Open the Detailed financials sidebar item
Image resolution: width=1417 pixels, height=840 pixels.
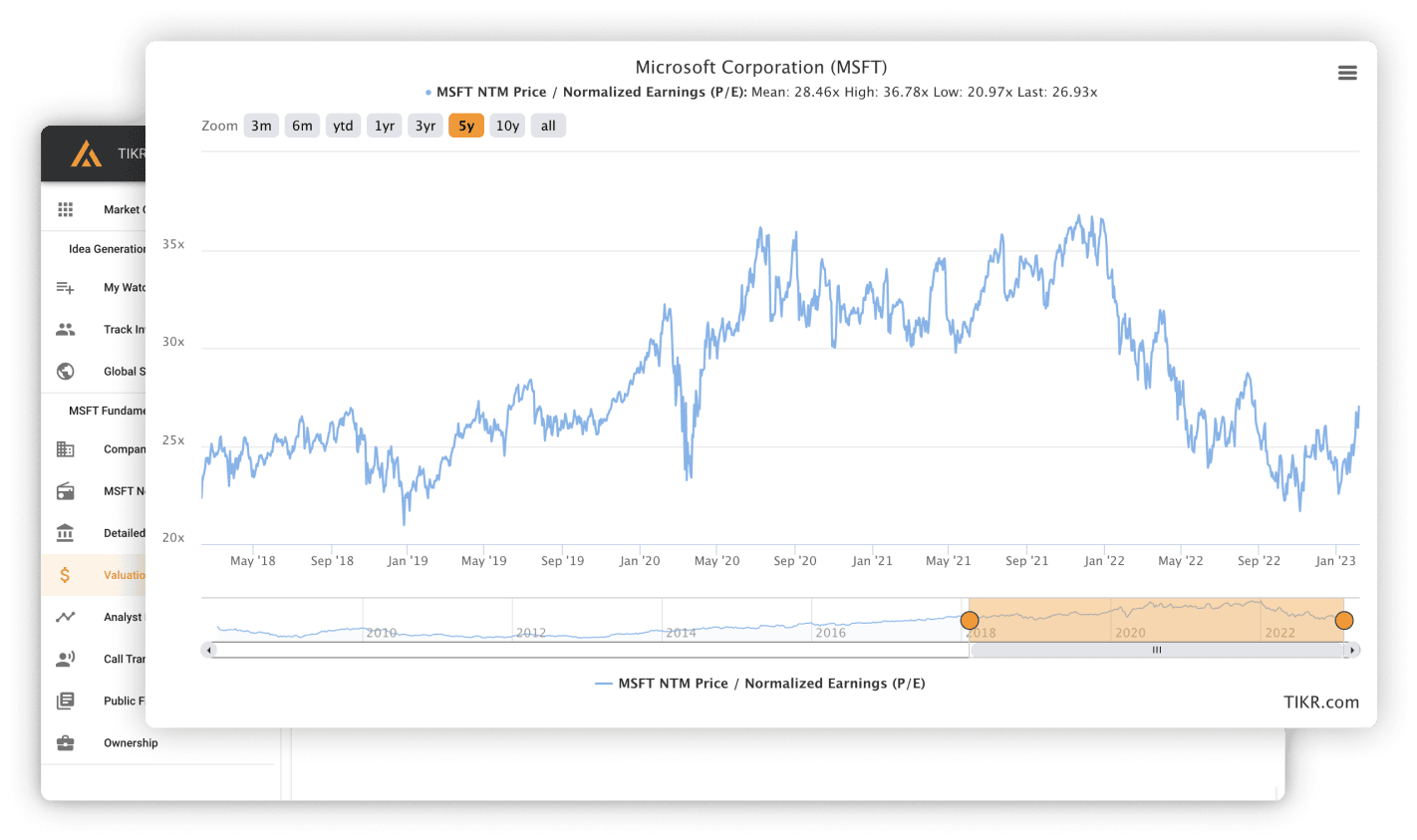point(94,533)
